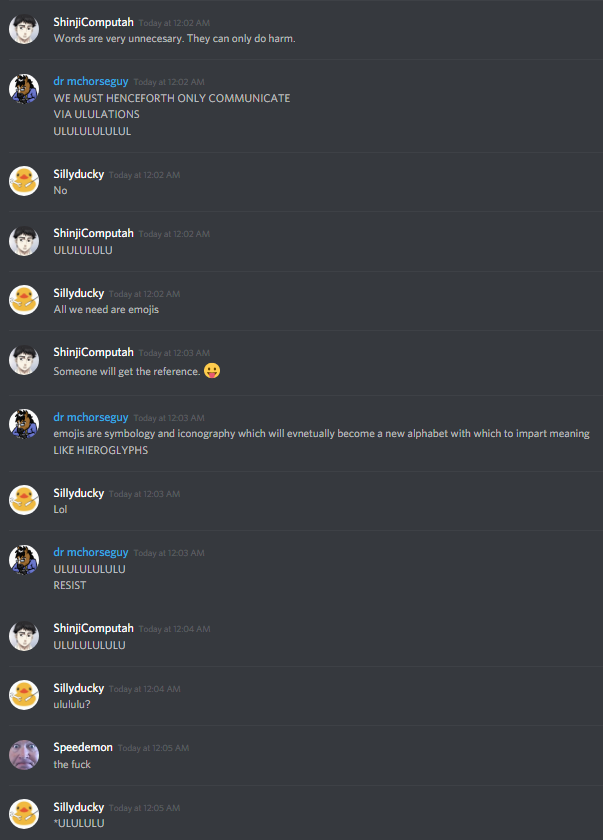603x840 pixels.
Task: Click Sillyducky's avatar next to "All we need are emojis"
Action: (x=24, y=300)
